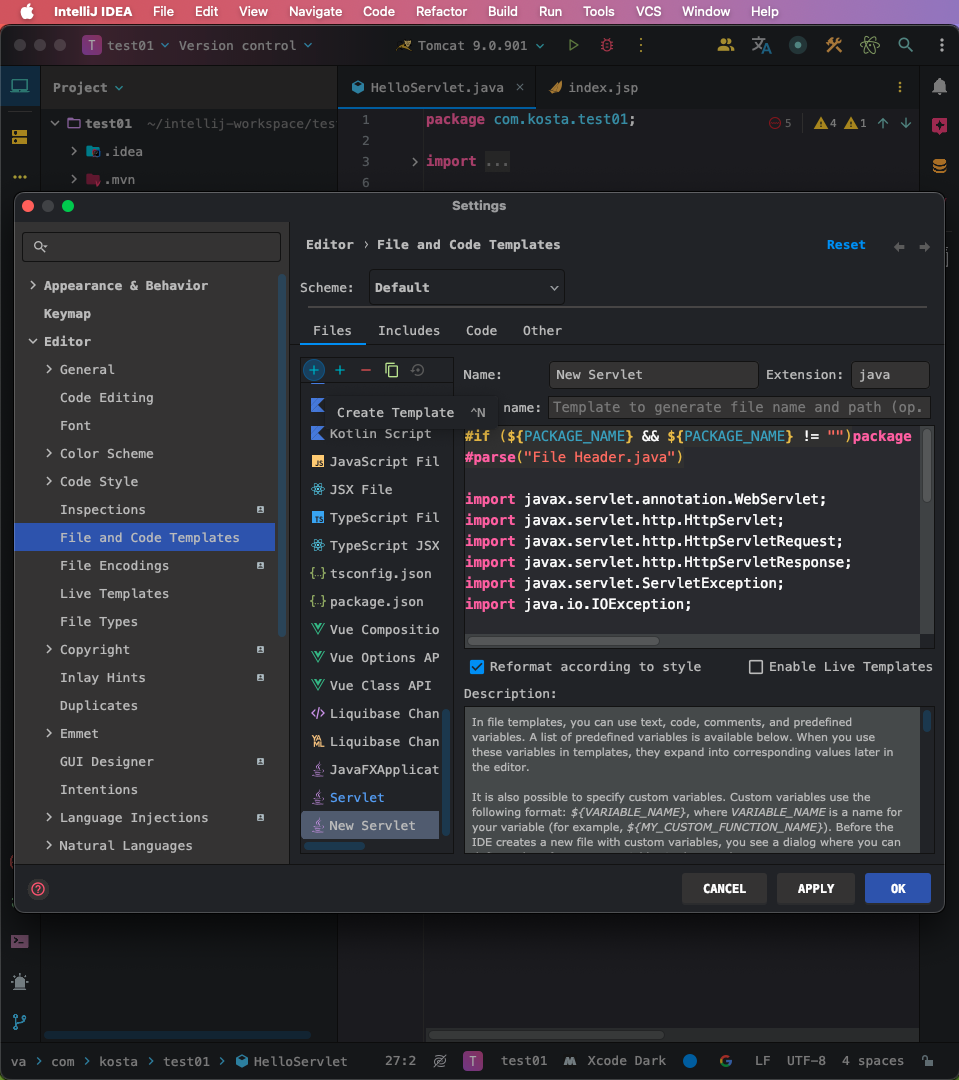This screenshot has height=1080, width=959.
Task: Expand the Copyright settings node
Action: click(49, 650)
